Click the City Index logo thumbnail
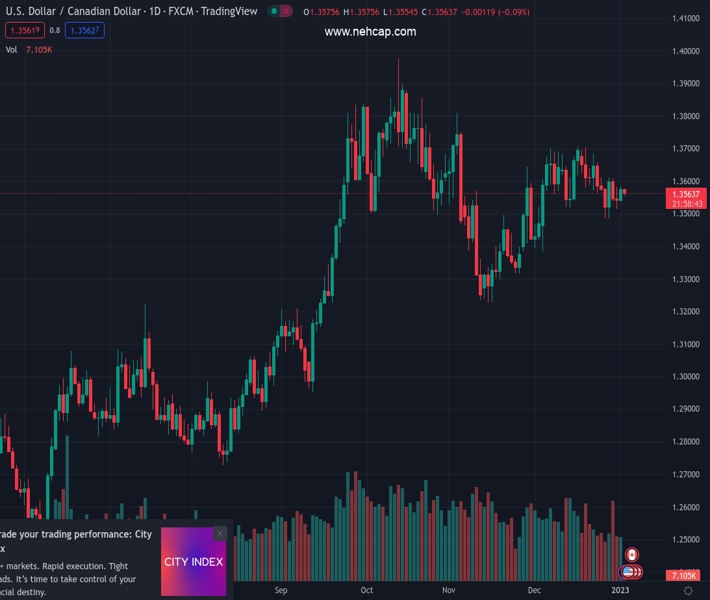710x600 pixels. [193, 562]
